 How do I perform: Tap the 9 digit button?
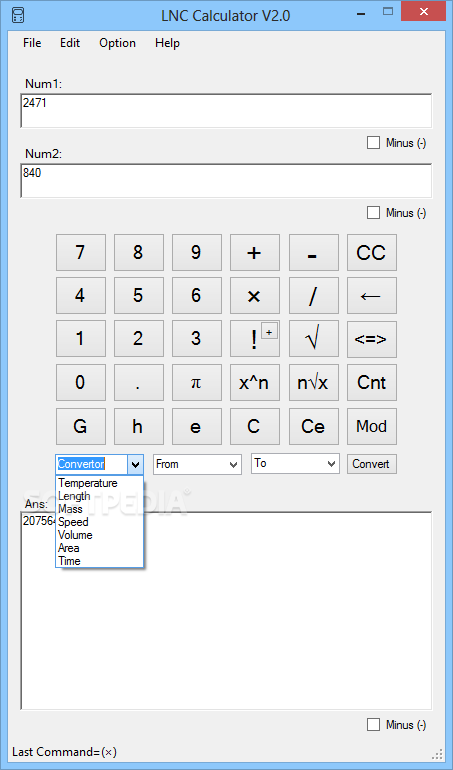[197, 252]
